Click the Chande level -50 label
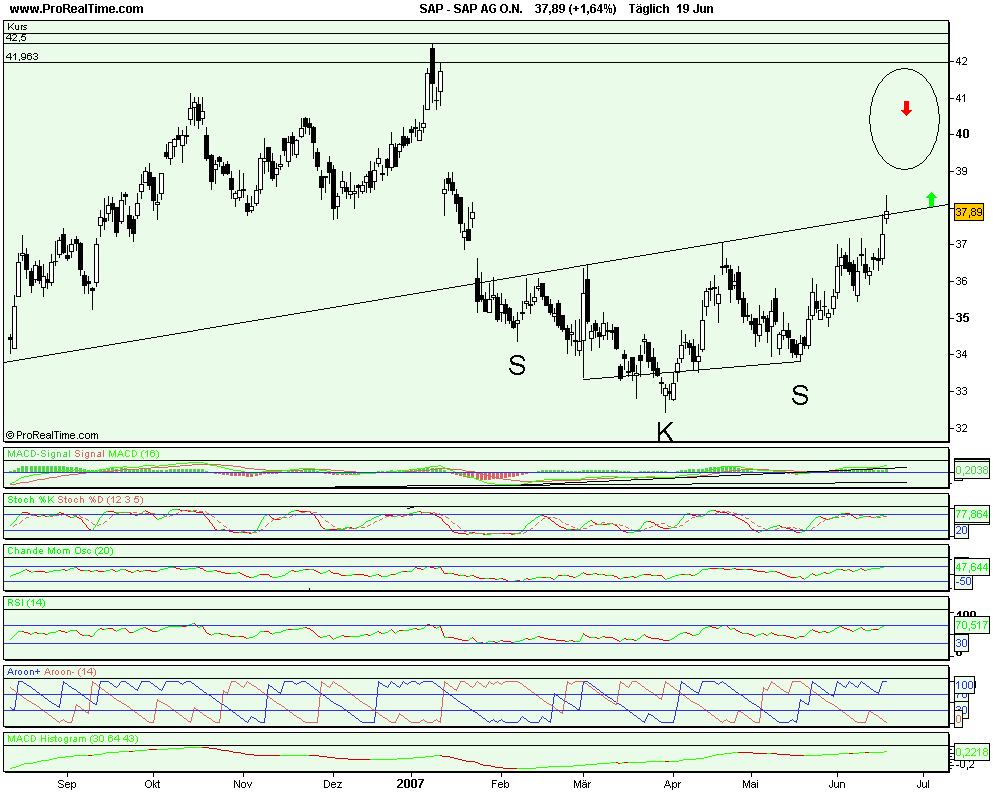Viewport: 1000px width, 800px height. point(963,582)
